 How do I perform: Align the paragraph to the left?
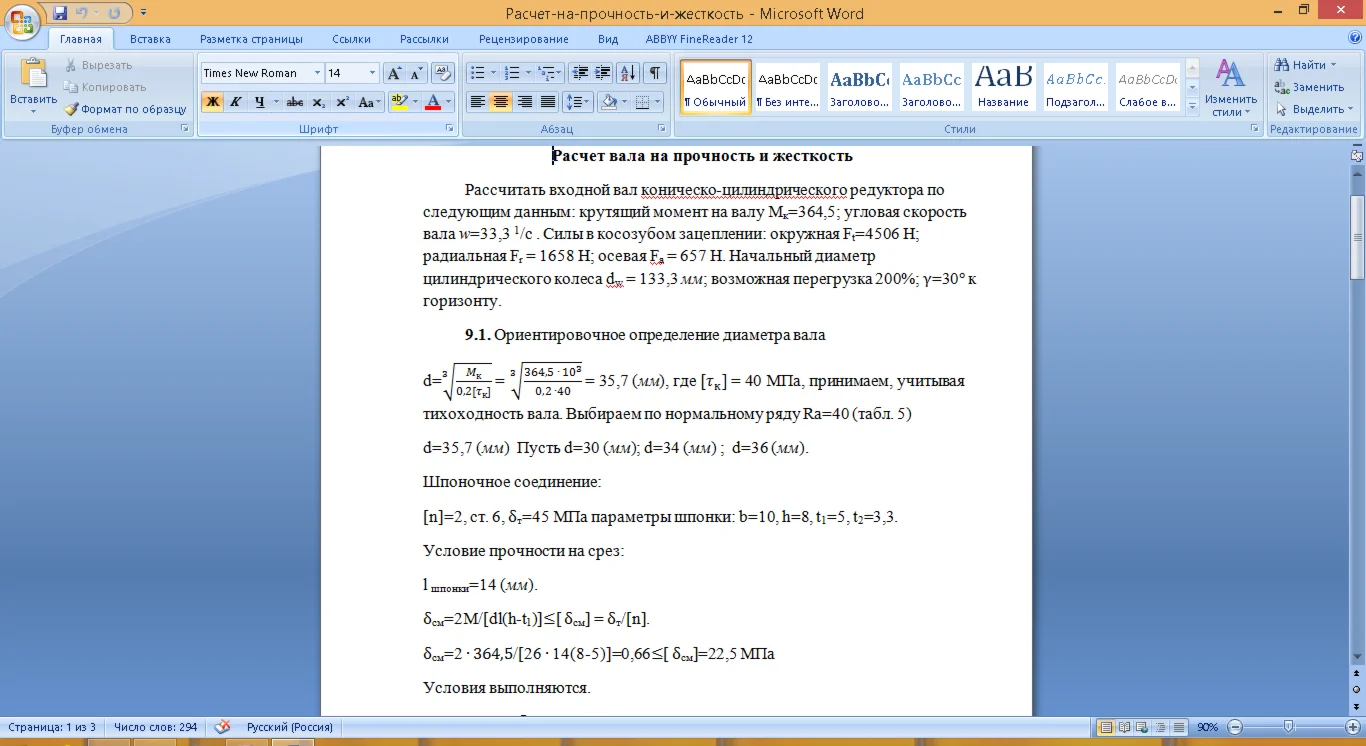point(478,102)
